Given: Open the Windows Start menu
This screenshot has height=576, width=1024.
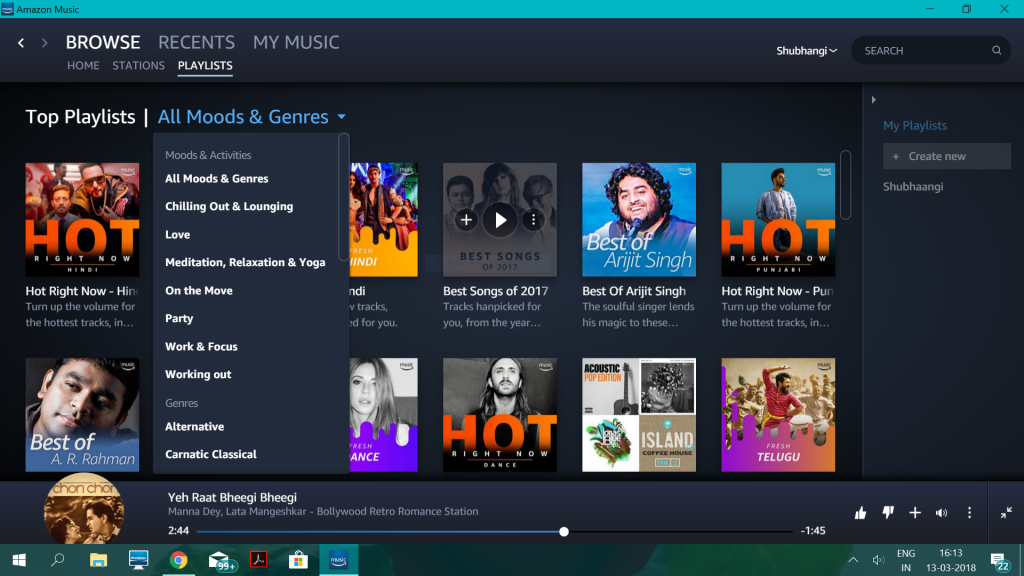Looking at the screenshot, I should click(x=19, y=560).
